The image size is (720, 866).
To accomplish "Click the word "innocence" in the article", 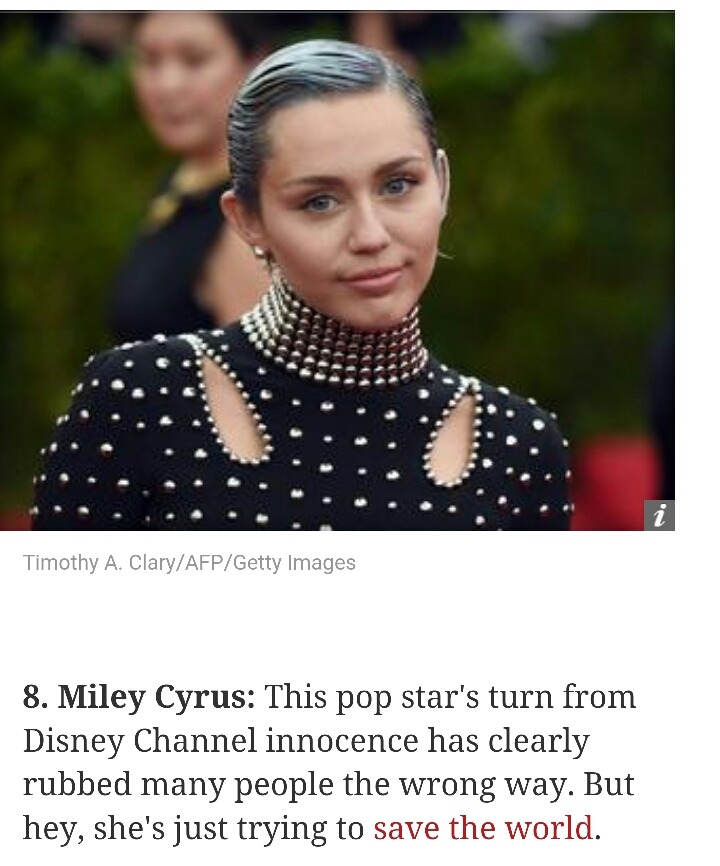I will (342, 741).
